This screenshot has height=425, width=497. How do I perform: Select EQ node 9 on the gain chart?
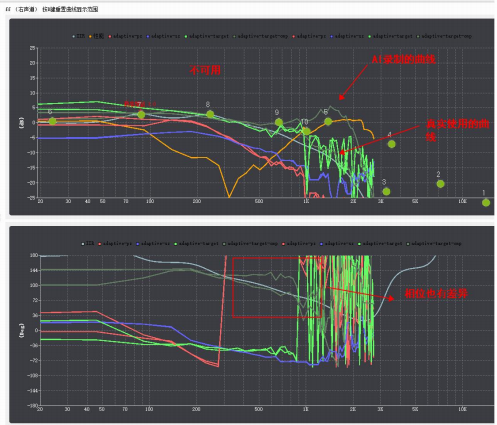click(279, 123)
